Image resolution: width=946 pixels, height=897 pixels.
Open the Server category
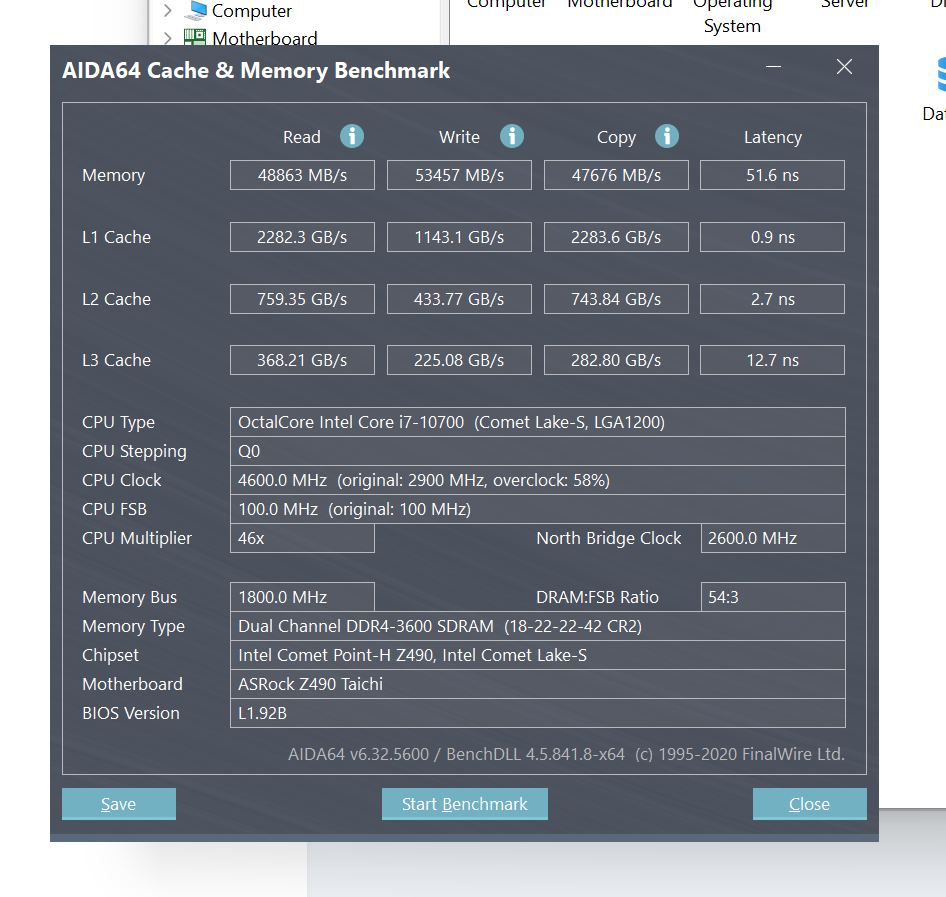(844, 5)
